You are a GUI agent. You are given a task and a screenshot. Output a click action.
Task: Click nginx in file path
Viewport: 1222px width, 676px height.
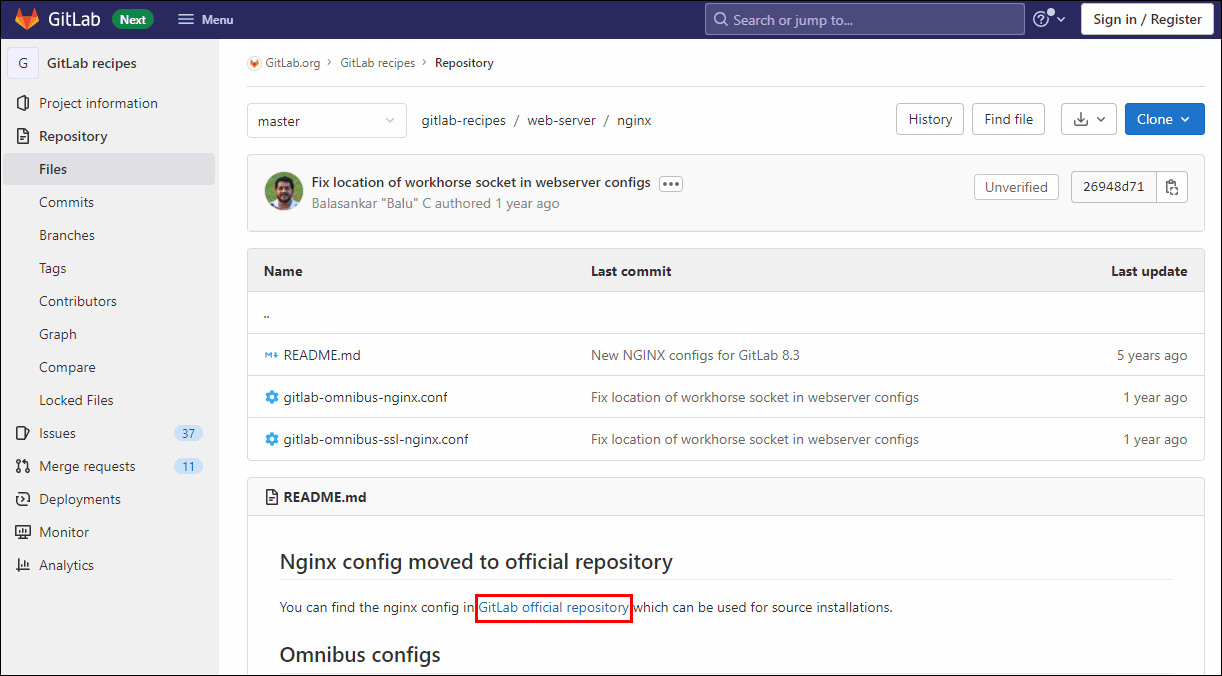click(634, 120)
